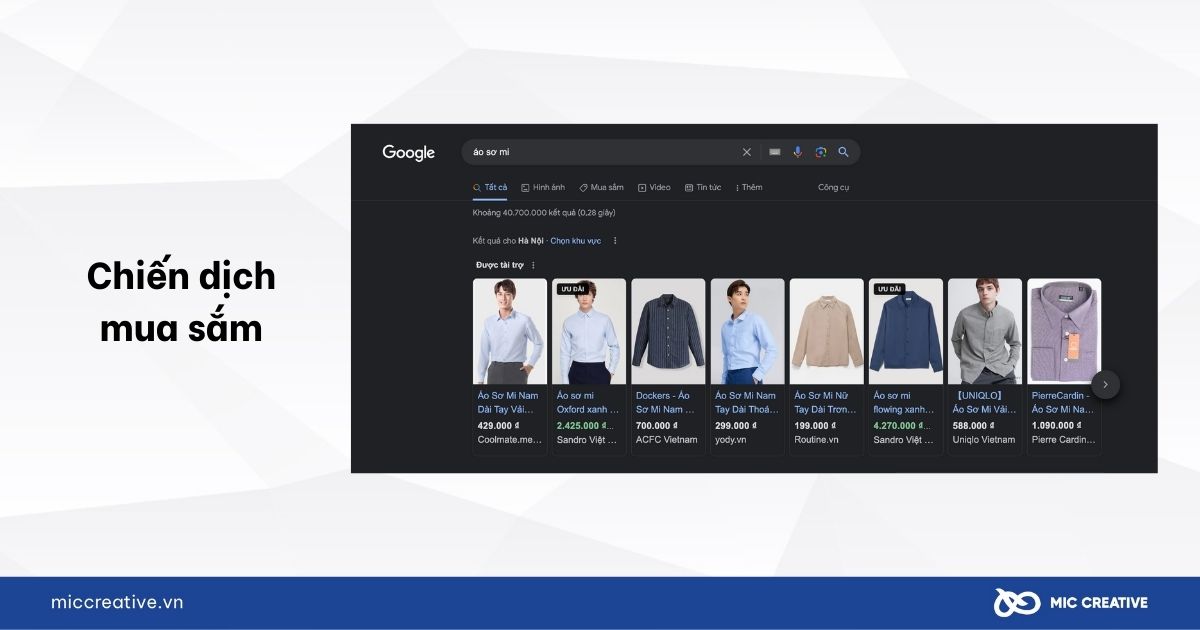Viewport: 1200px width, 630px height.
Task: Focus the search field containing áo sơ mi
Action: coord(600,152)
